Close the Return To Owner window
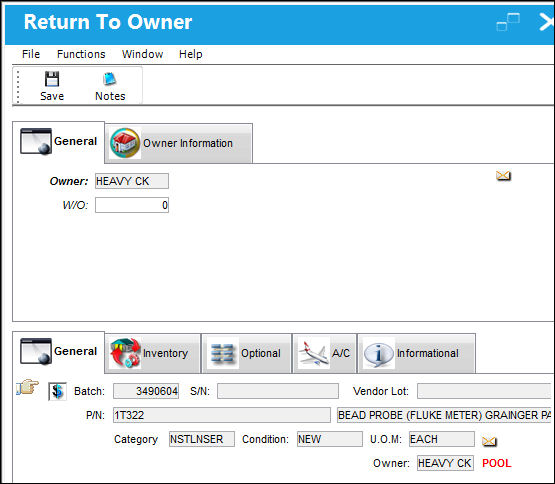The image size is (555, 484). tap(547, 22)
